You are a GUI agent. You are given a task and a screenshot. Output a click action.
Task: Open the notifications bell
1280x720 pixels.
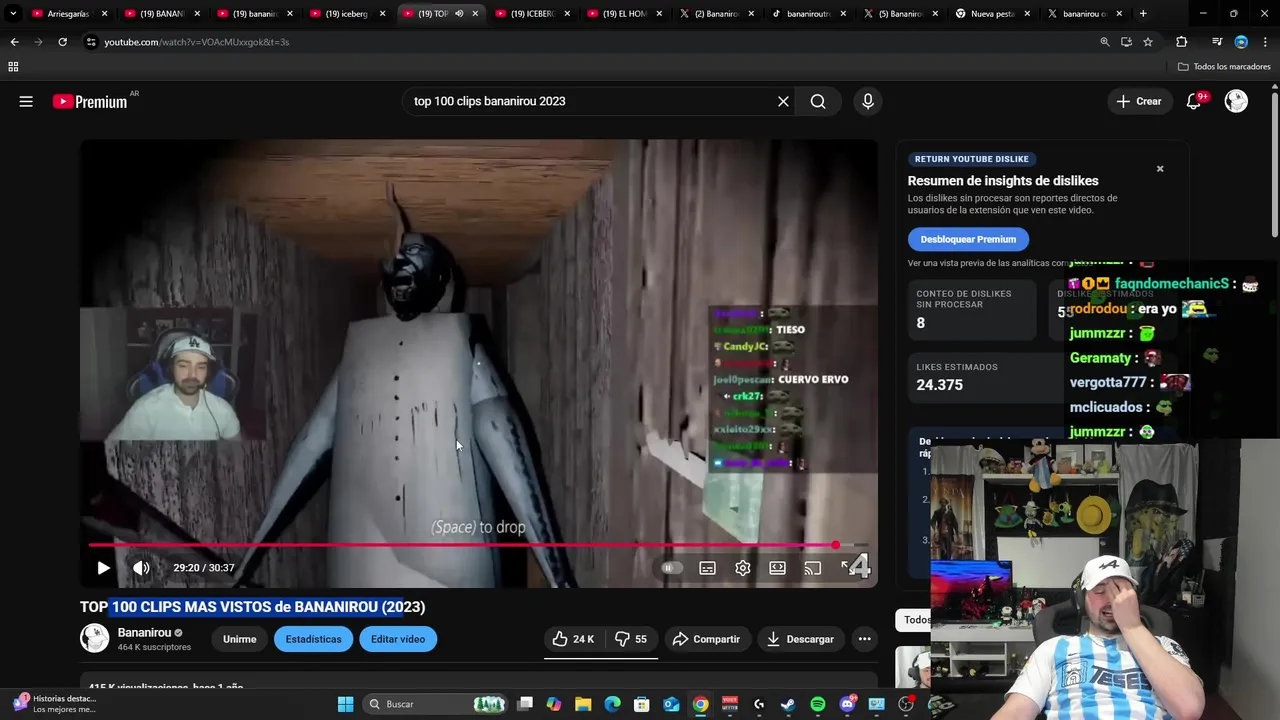[x=1194, y=101]
